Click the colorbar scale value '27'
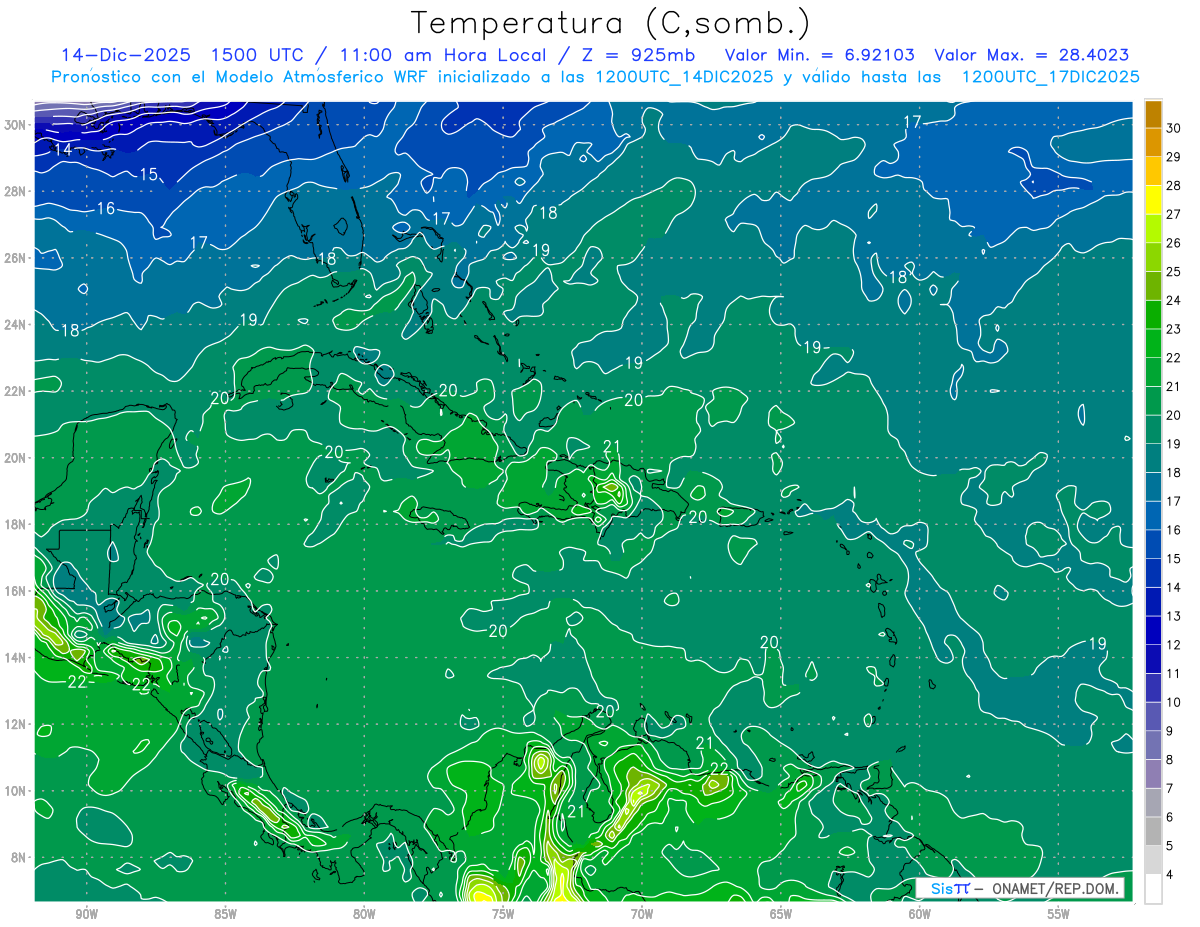The image size is (1200, 927). [1174, 214]
